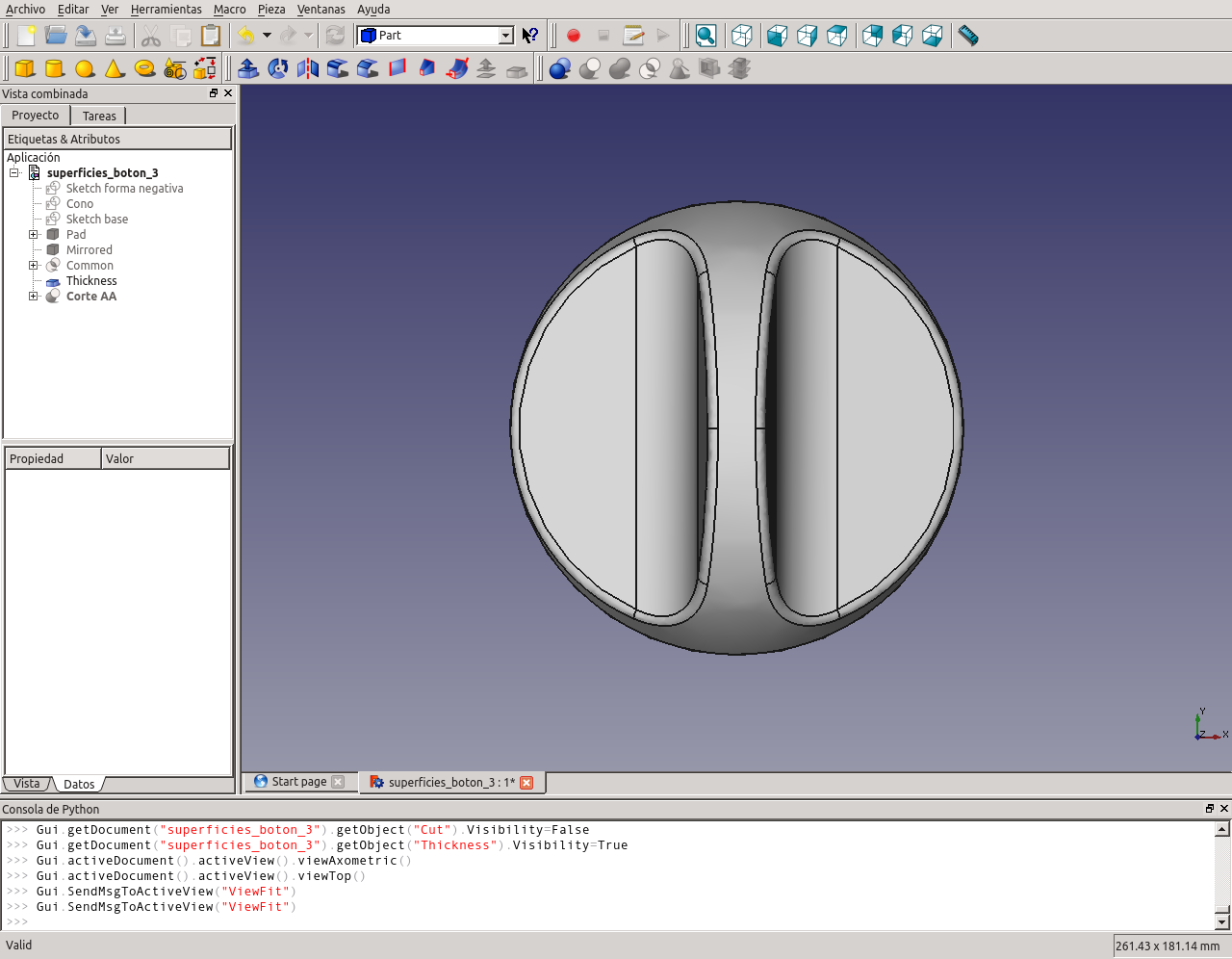Switch to the top view cube icon
This screenshot has width=1232, height=959.
(808, 37)
